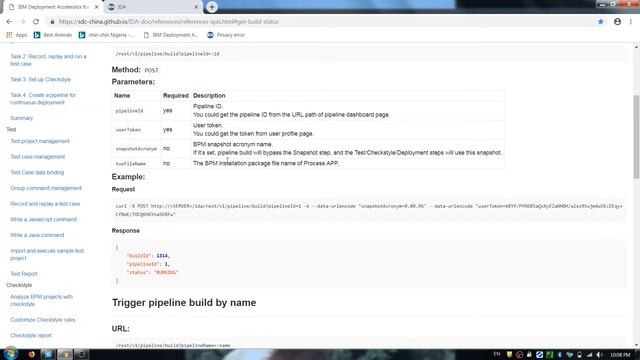
Task: Close the IBM Deployment Accelerator tab
Action: pyautogui.click(x=97, y=7)
